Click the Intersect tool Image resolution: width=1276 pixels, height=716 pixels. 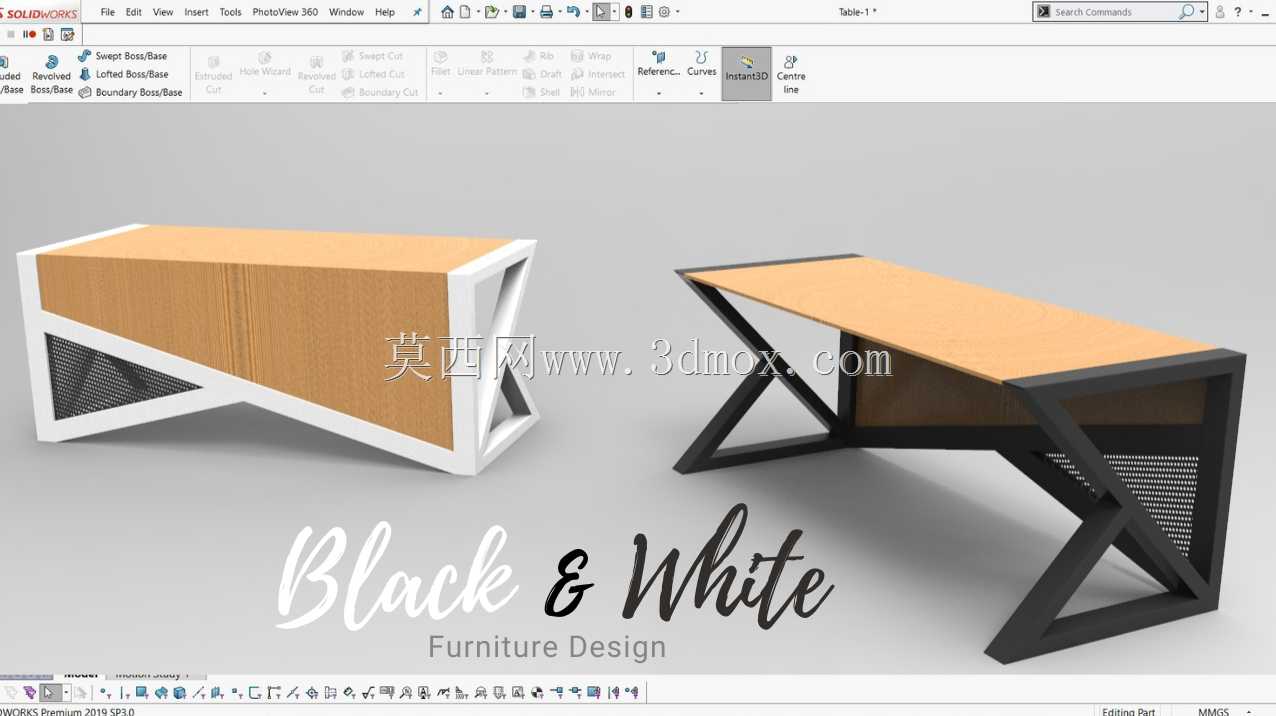click(x=598, y=74)
